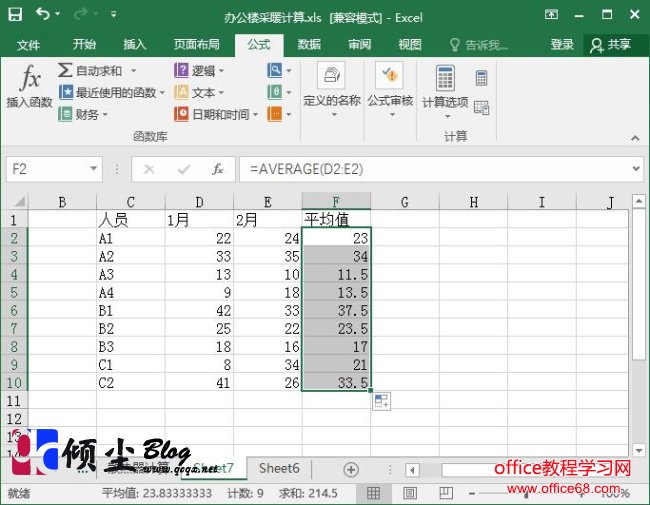Switch to the 审阅 tab
The width and height of the screenshot is (650, 505).
coord(359,44)
